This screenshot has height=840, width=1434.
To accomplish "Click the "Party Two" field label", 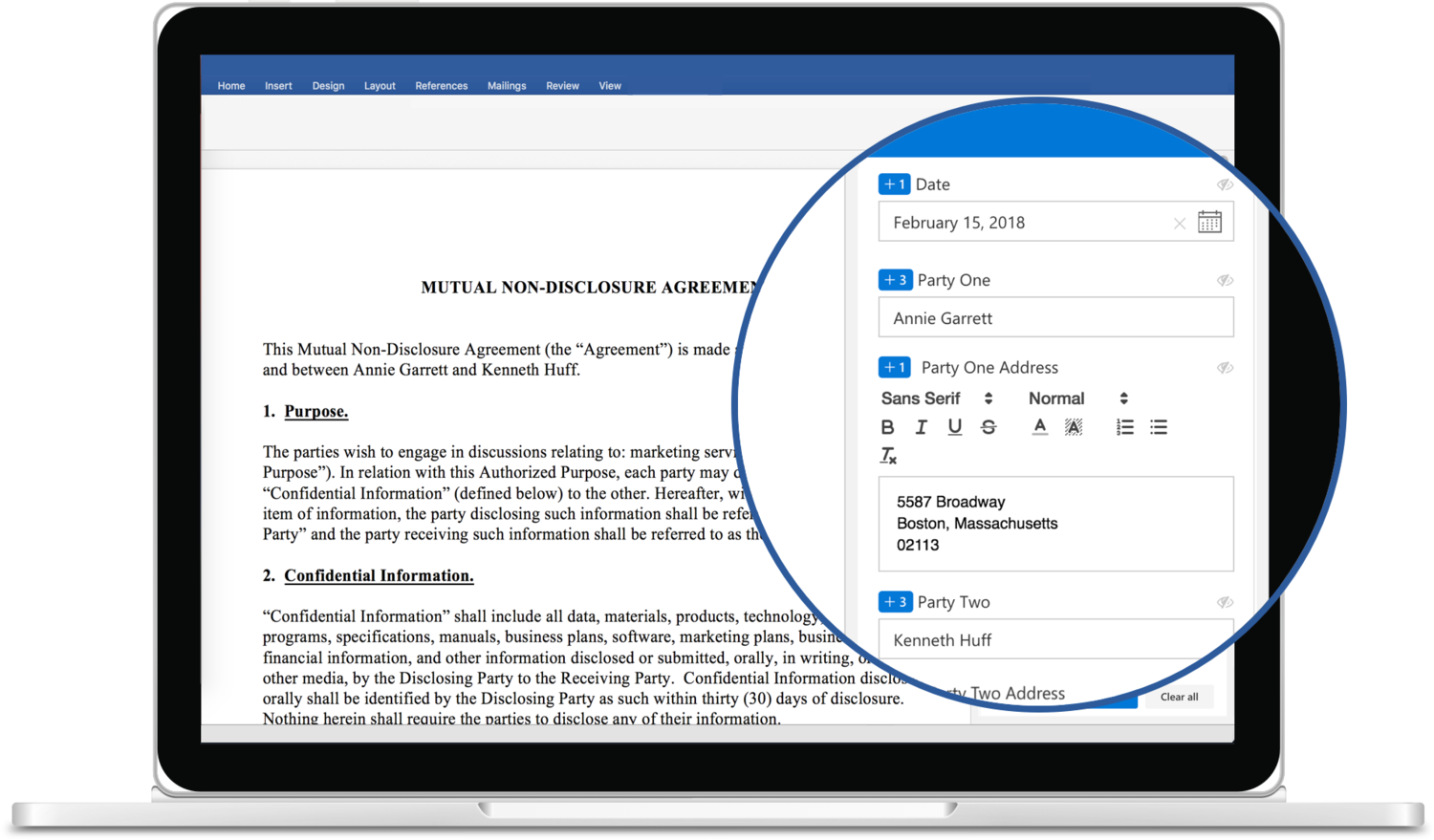I will coord(953,602).
